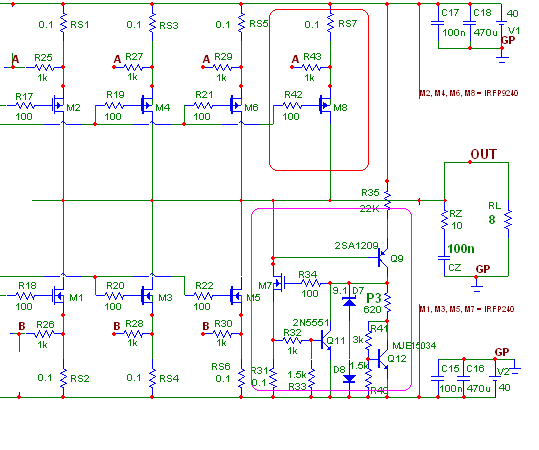Click the 2SA1209 part label
539x450 pixels.
(x=356, y=245)
